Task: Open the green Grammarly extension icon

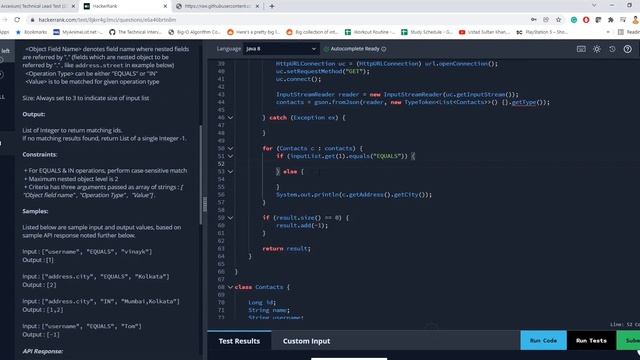Action: coord(574,20)
